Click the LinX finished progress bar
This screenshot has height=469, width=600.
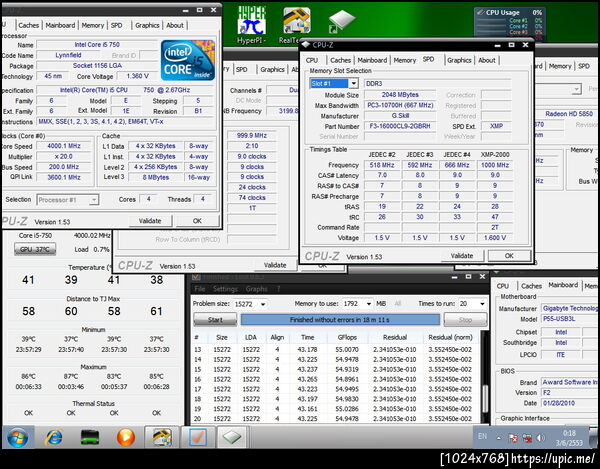pyautogui.click(x=340, y=320)
